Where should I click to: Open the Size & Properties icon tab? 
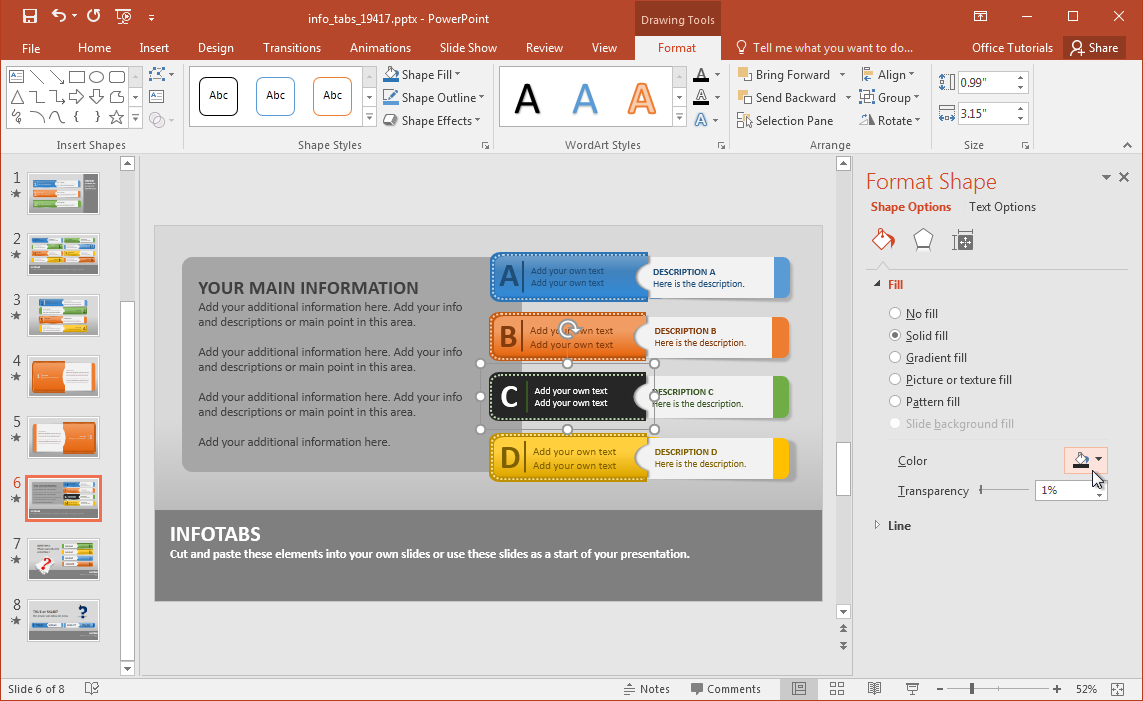coord(963,240)
